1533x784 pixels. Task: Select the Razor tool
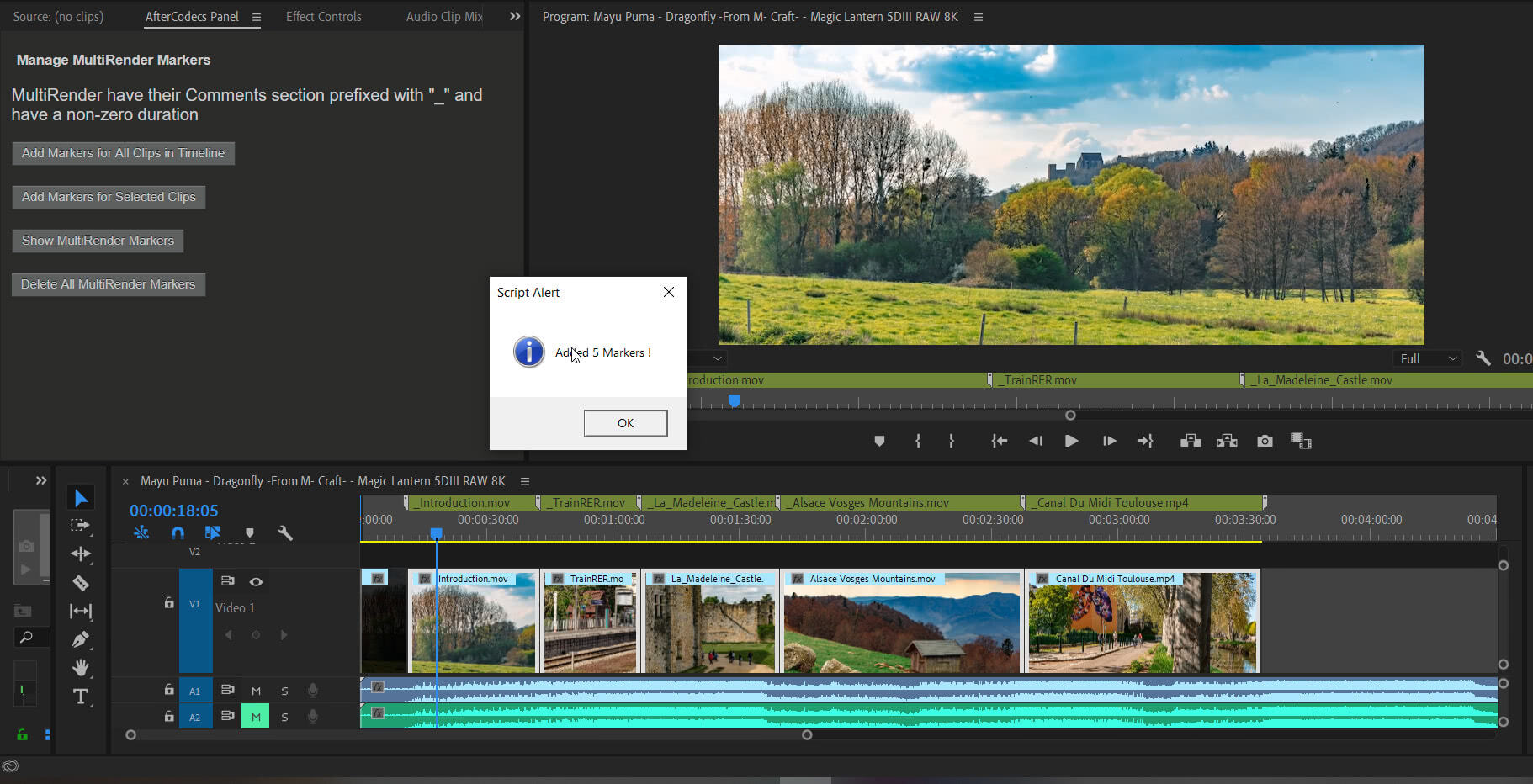coord(81,582)
